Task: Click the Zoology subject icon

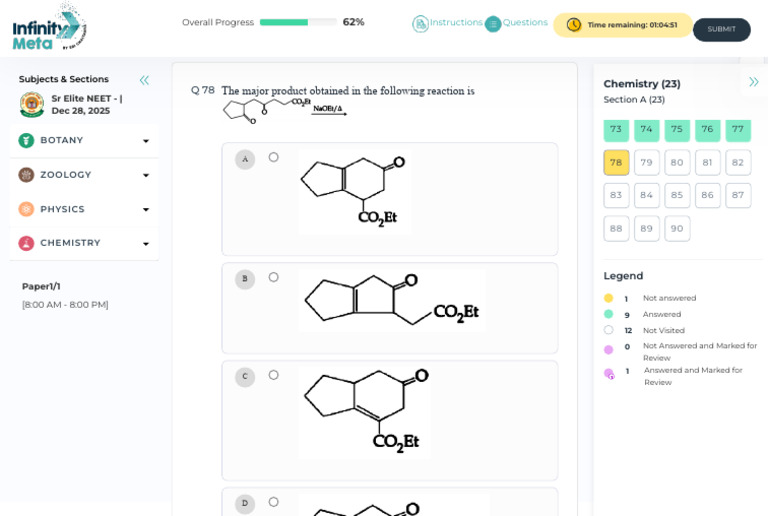Action: (x=26, y=175)
